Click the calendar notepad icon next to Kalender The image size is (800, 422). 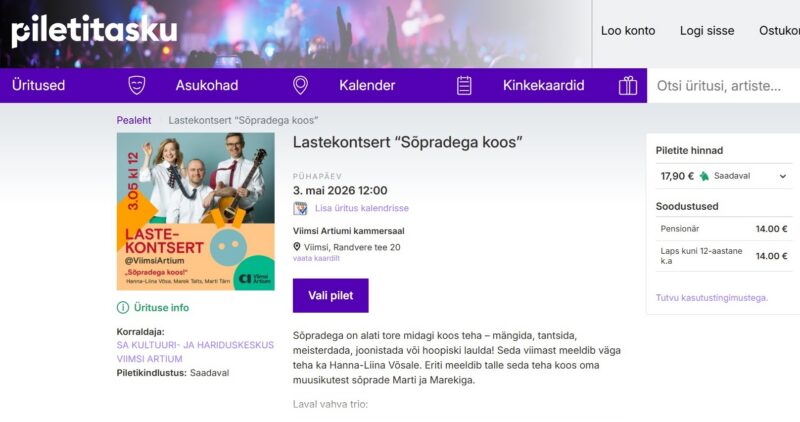464,85
